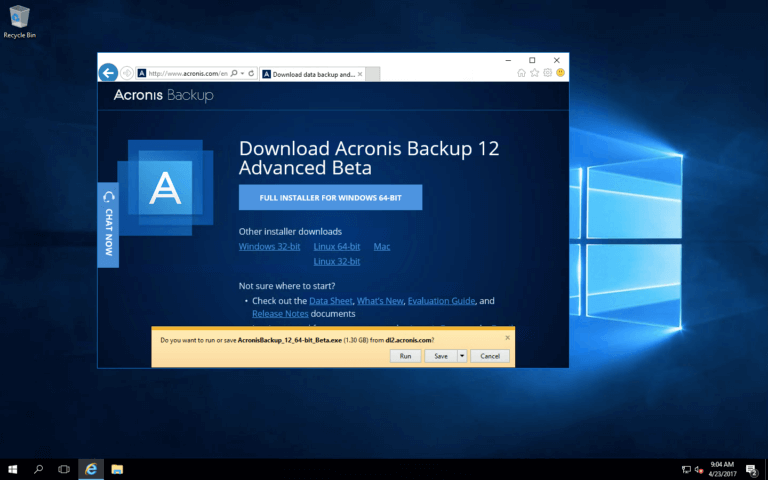This screenshot has height=480, width=768.
Task: Click the Acronis Backup logo
Action: (x=164, y=95)
